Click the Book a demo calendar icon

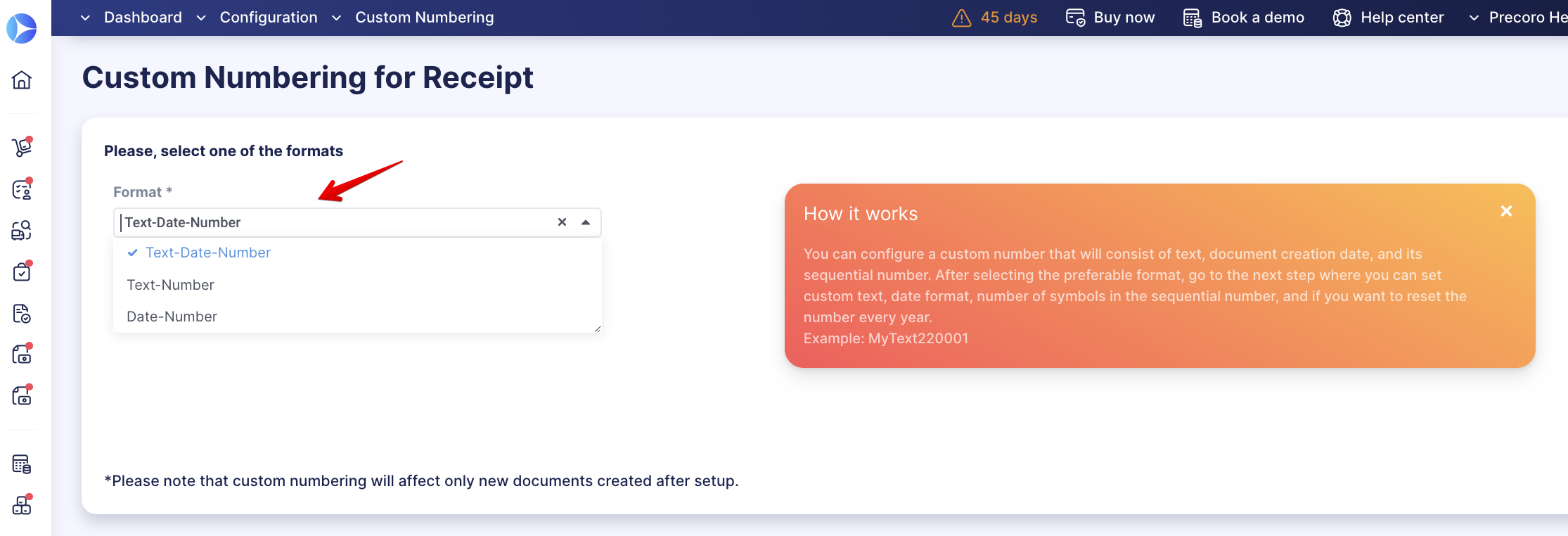pyautogui.click(x=1193, y=18)
